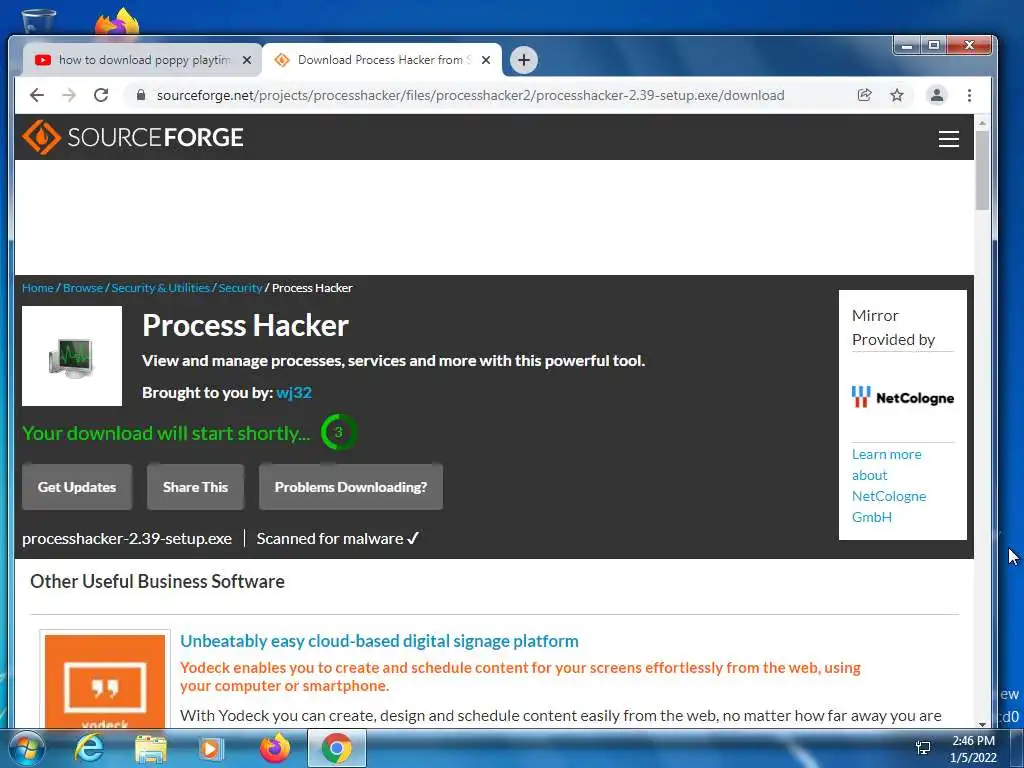The image size is (1024, 768).
Task: Open Security & Utilities breadcrumb
Action: (x=161, y=288)
